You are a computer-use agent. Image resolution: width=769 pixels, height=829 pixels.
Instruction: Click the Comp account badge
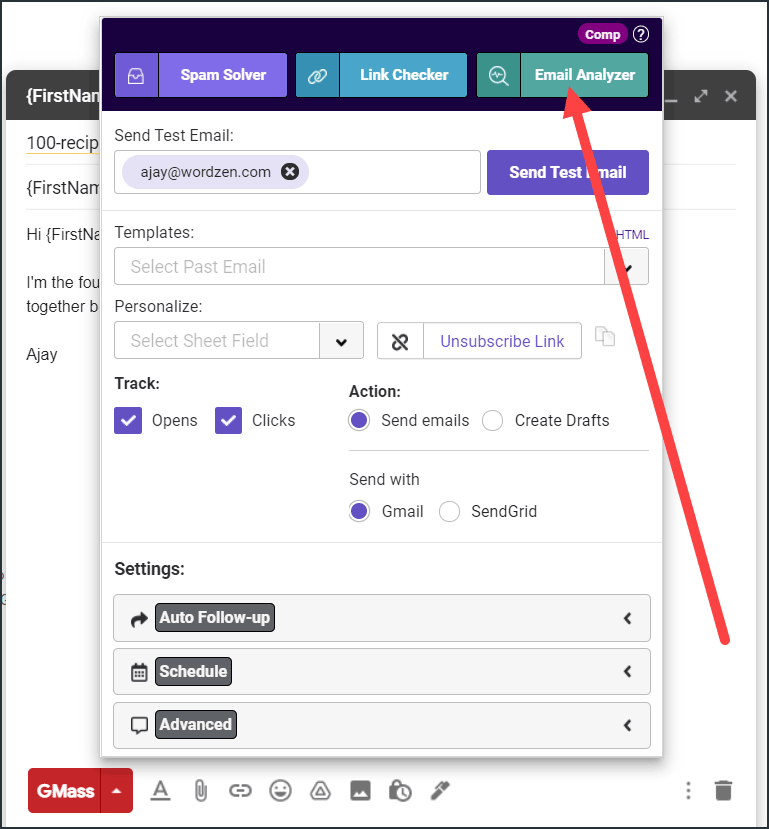pos(603,34)
